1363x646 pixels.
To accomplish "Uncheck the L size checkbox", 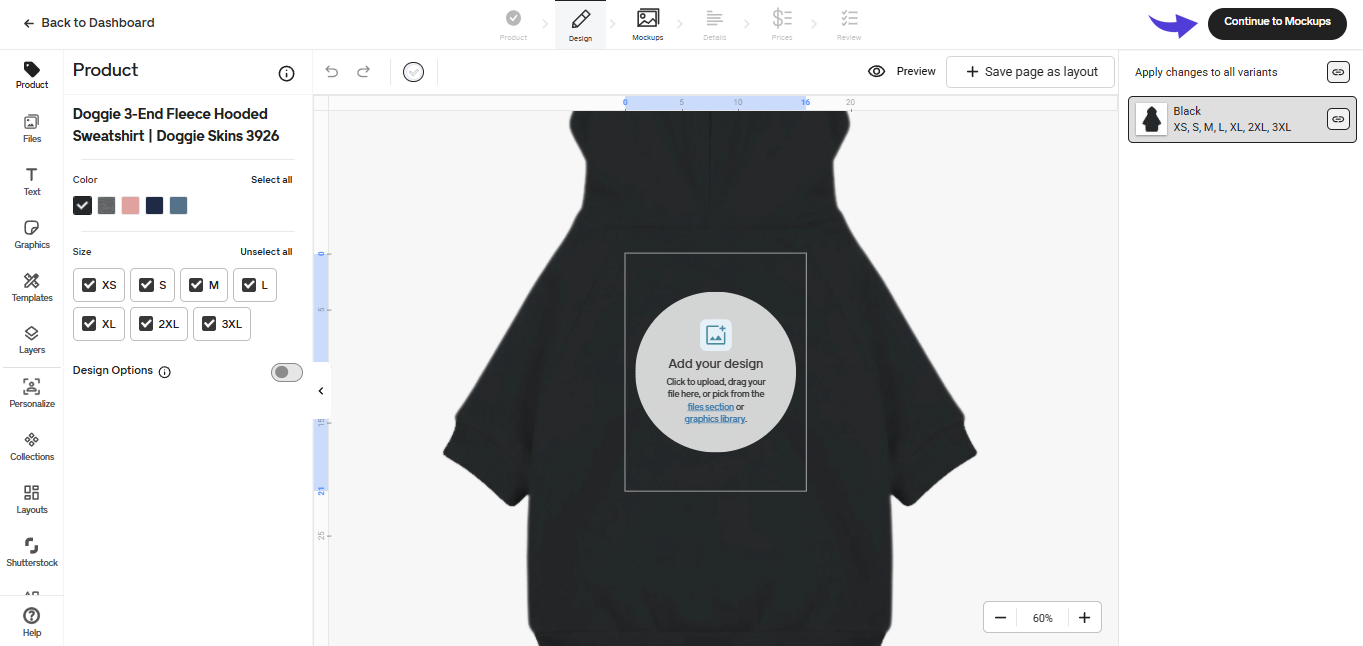I will point(250,285).
